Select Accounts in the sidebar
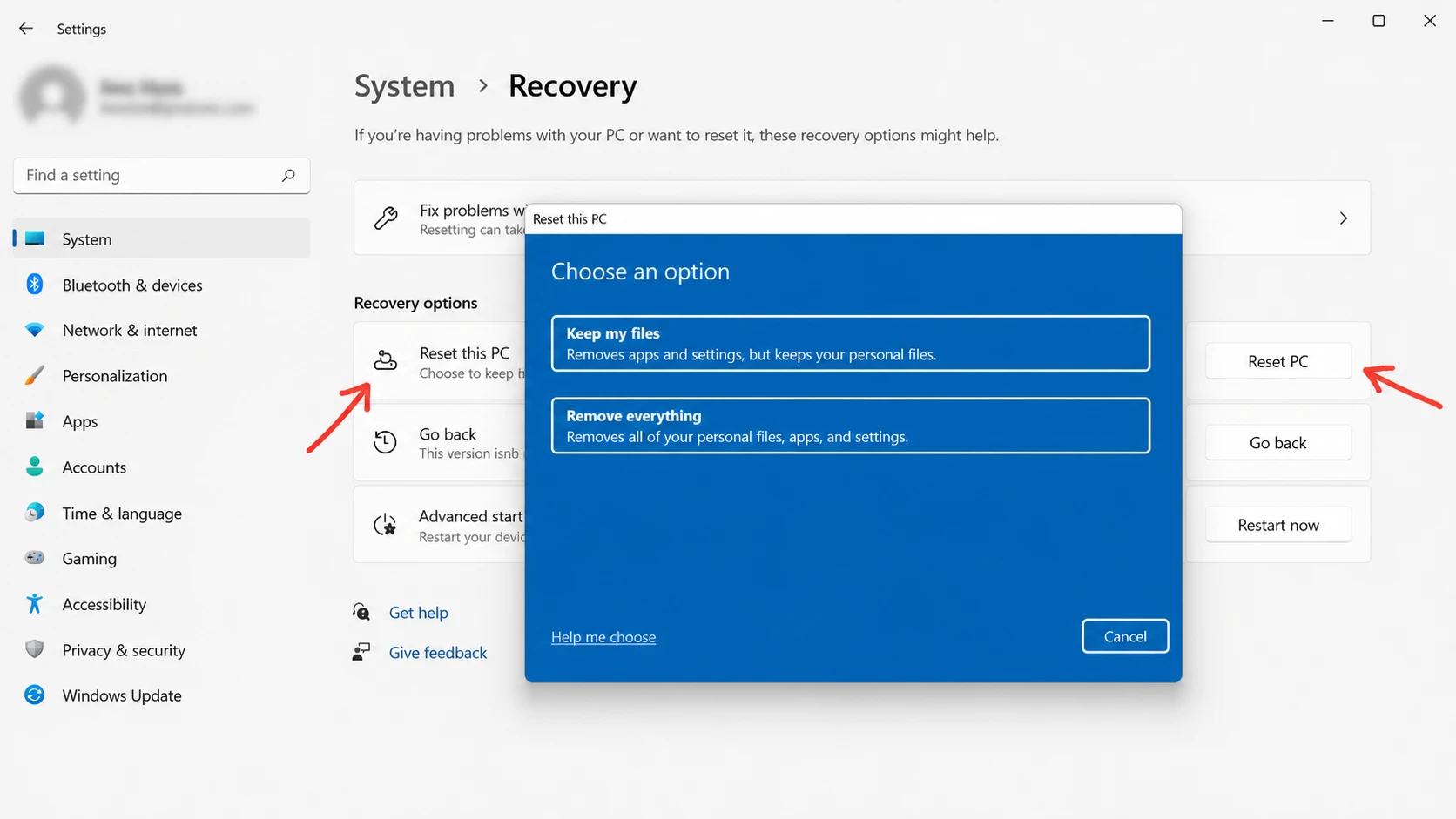Viewport: 1456px width, 819px height. [162, 467]
